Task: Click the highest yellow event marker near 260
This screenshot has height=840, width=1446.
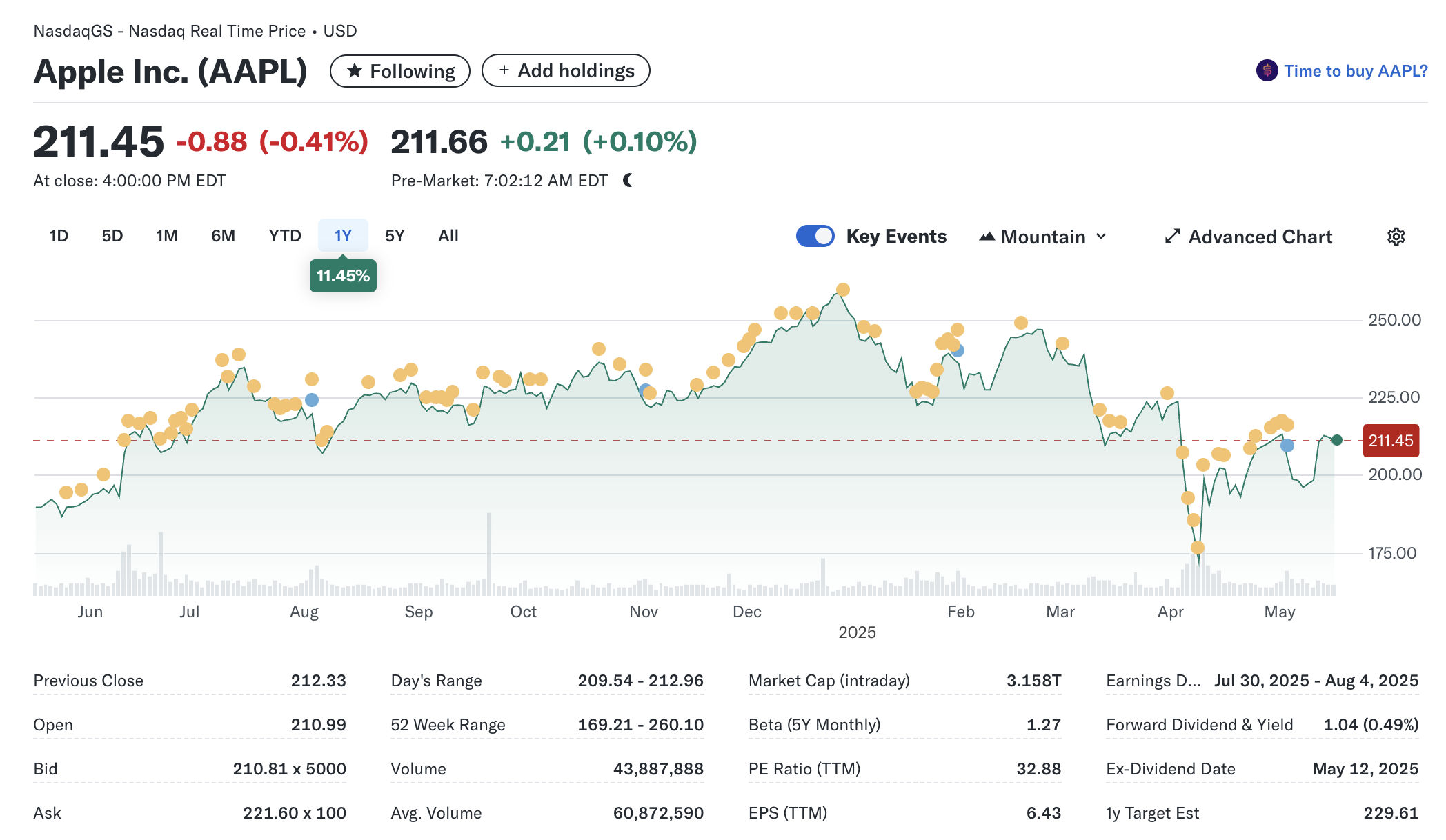Action: pos(842,290)
